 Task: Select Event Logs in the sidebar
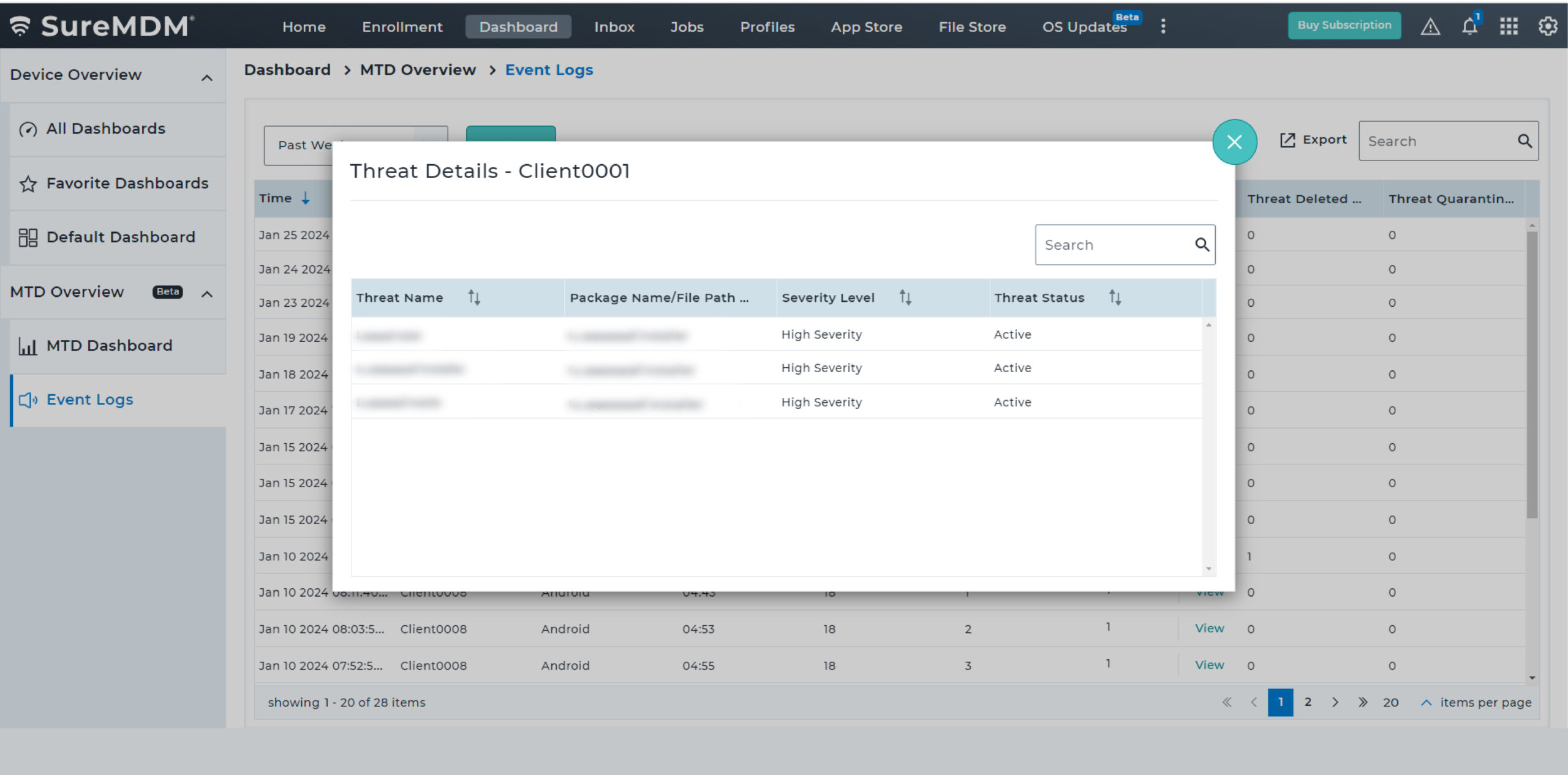[118, 400]
